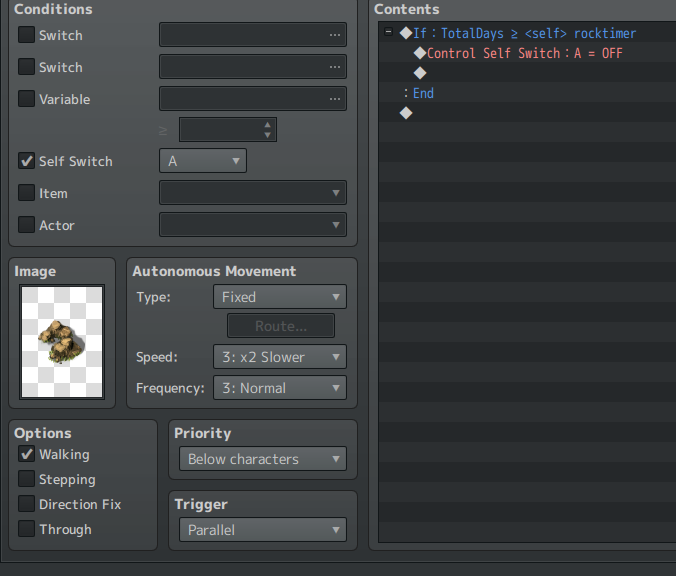Open the Item condition dropdown

click(253, 193)
